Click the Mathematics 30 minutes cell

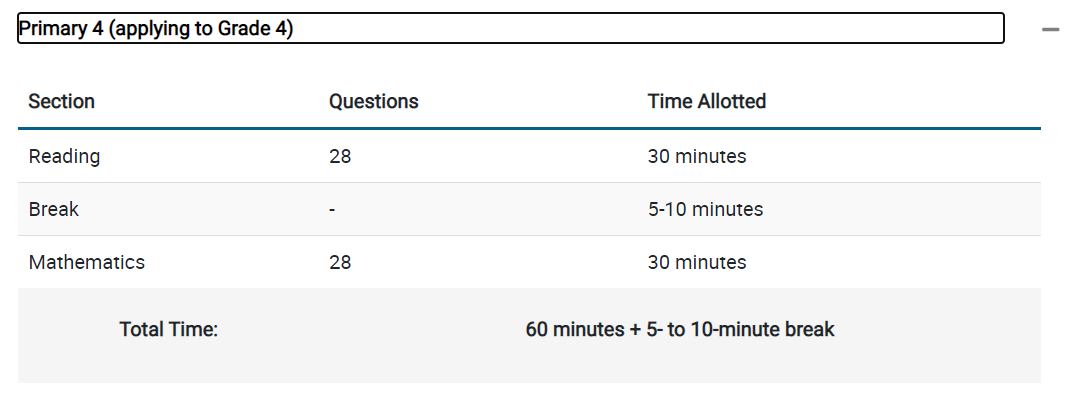pyautogui.click(x=697, y=262)
